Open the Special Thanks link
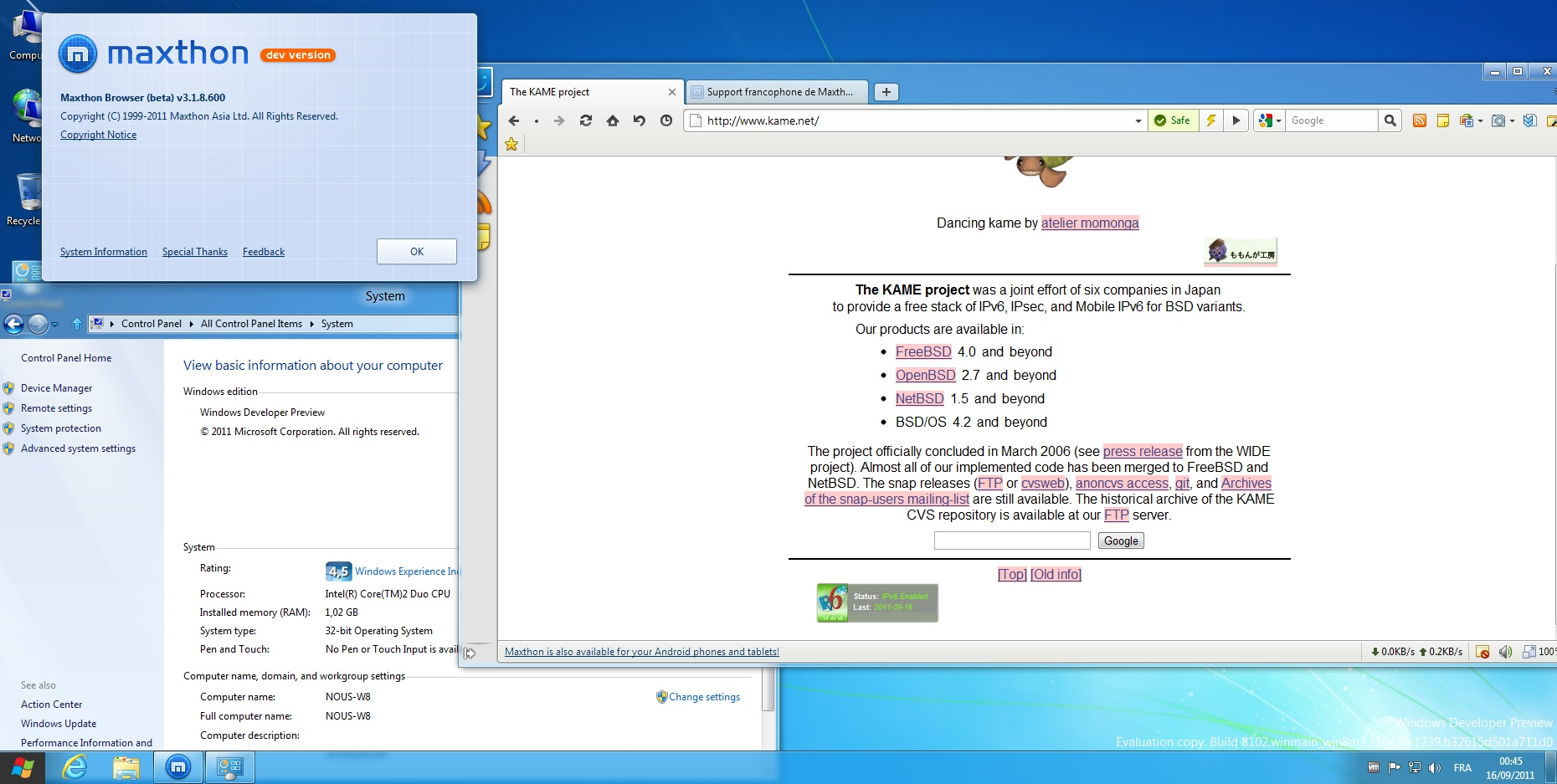Viewport: 1557px width, 784px height. (x=195, y=252)
